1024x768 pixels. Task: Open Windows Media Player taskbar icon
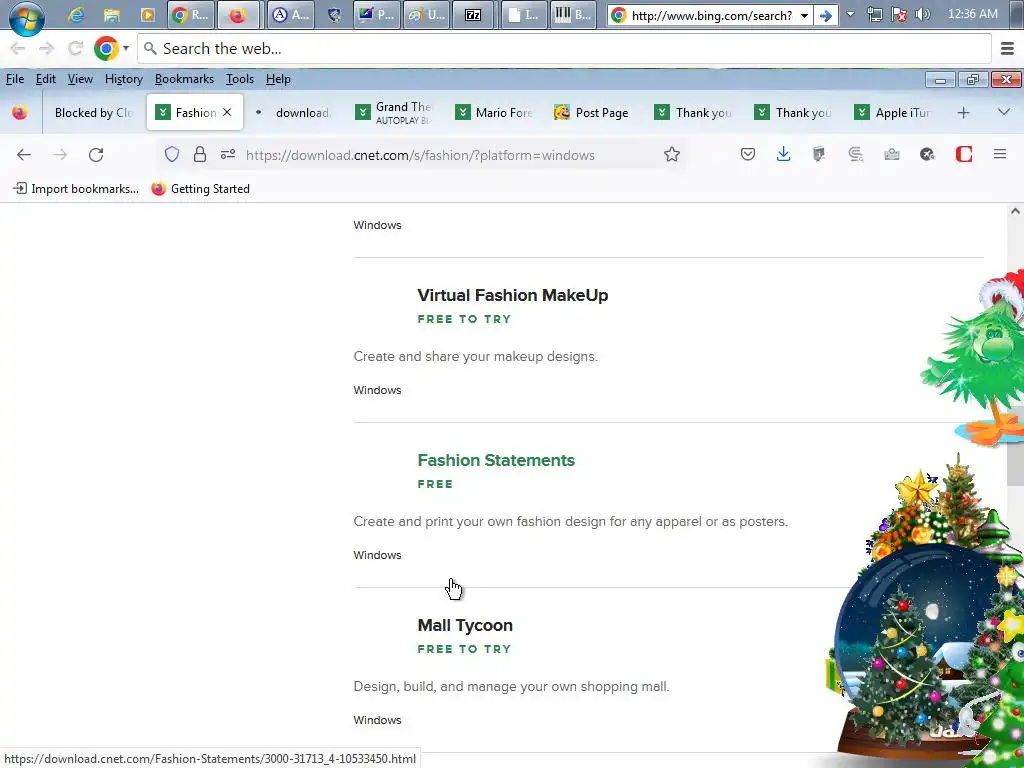pyautogui.click(x=148, y=15)
